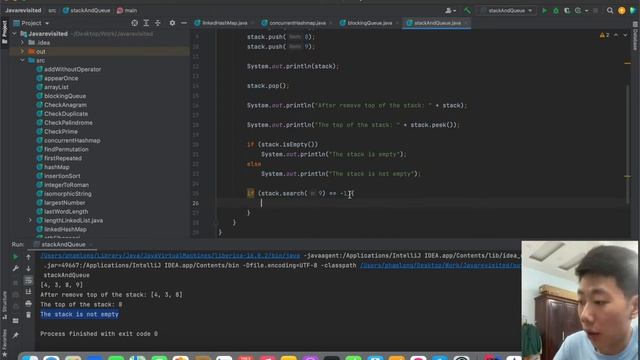Image resolution: width=640 pixels, height=360 pixels.
Task: Click the restore layout icon in the Run panel
Action: 16,321
